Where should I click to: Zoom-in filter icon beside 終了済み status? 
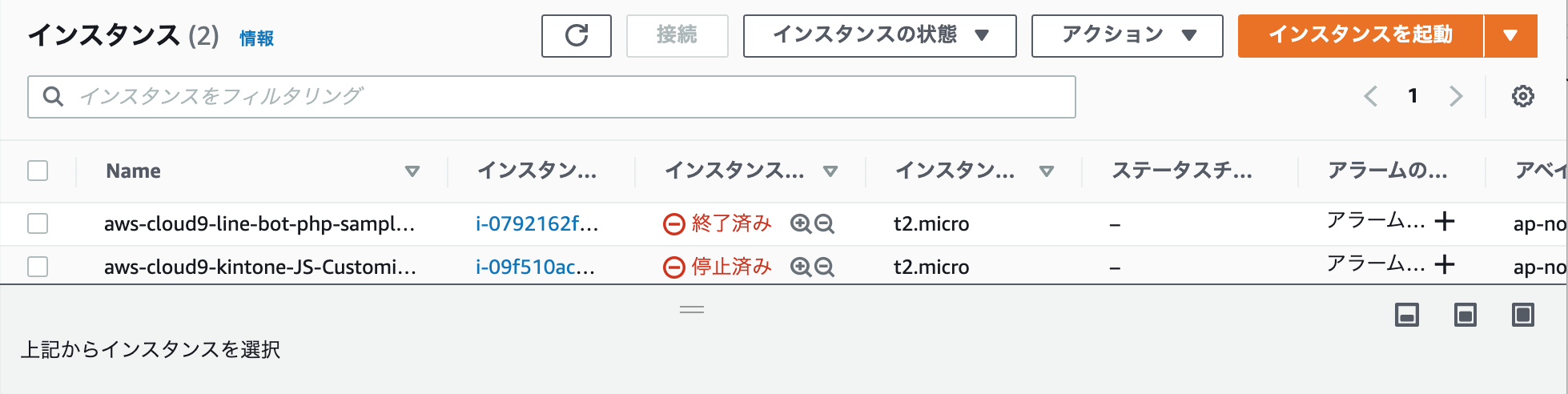pos(800,224)
